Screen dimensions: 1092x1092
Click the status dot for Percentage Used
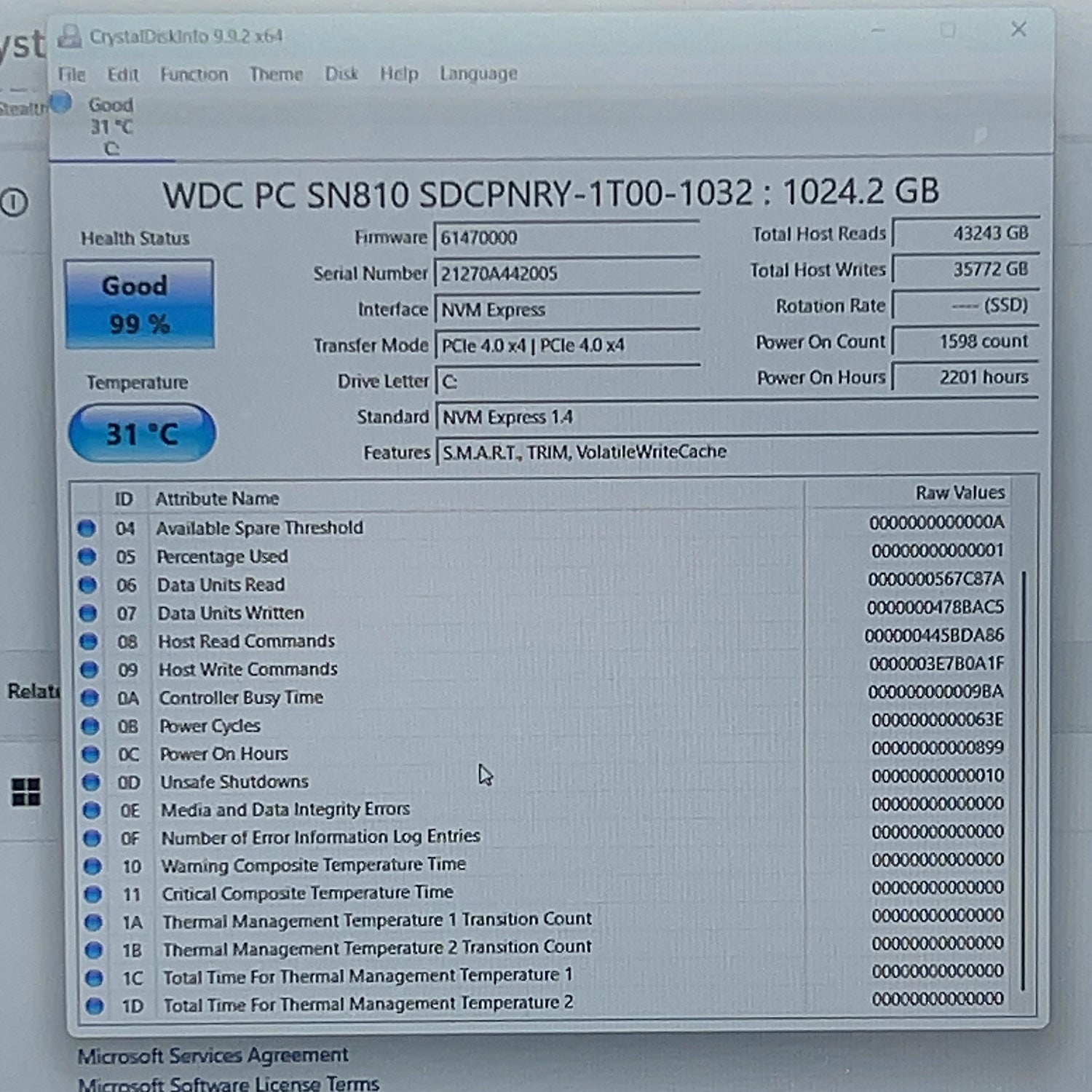point(87,557)
